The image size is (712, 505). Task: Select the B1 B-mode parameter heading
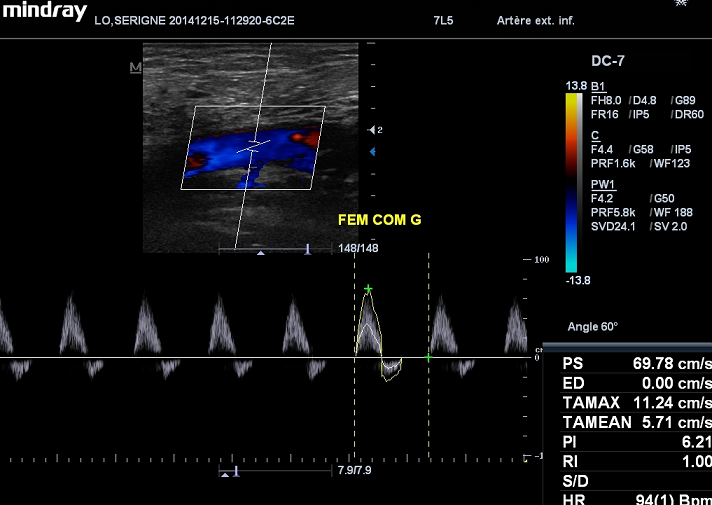(598, 87)
